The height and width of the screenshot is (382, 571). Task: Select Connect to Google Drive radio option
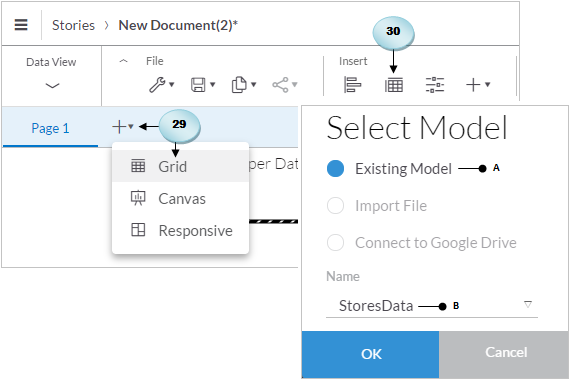tap(335, 243)
